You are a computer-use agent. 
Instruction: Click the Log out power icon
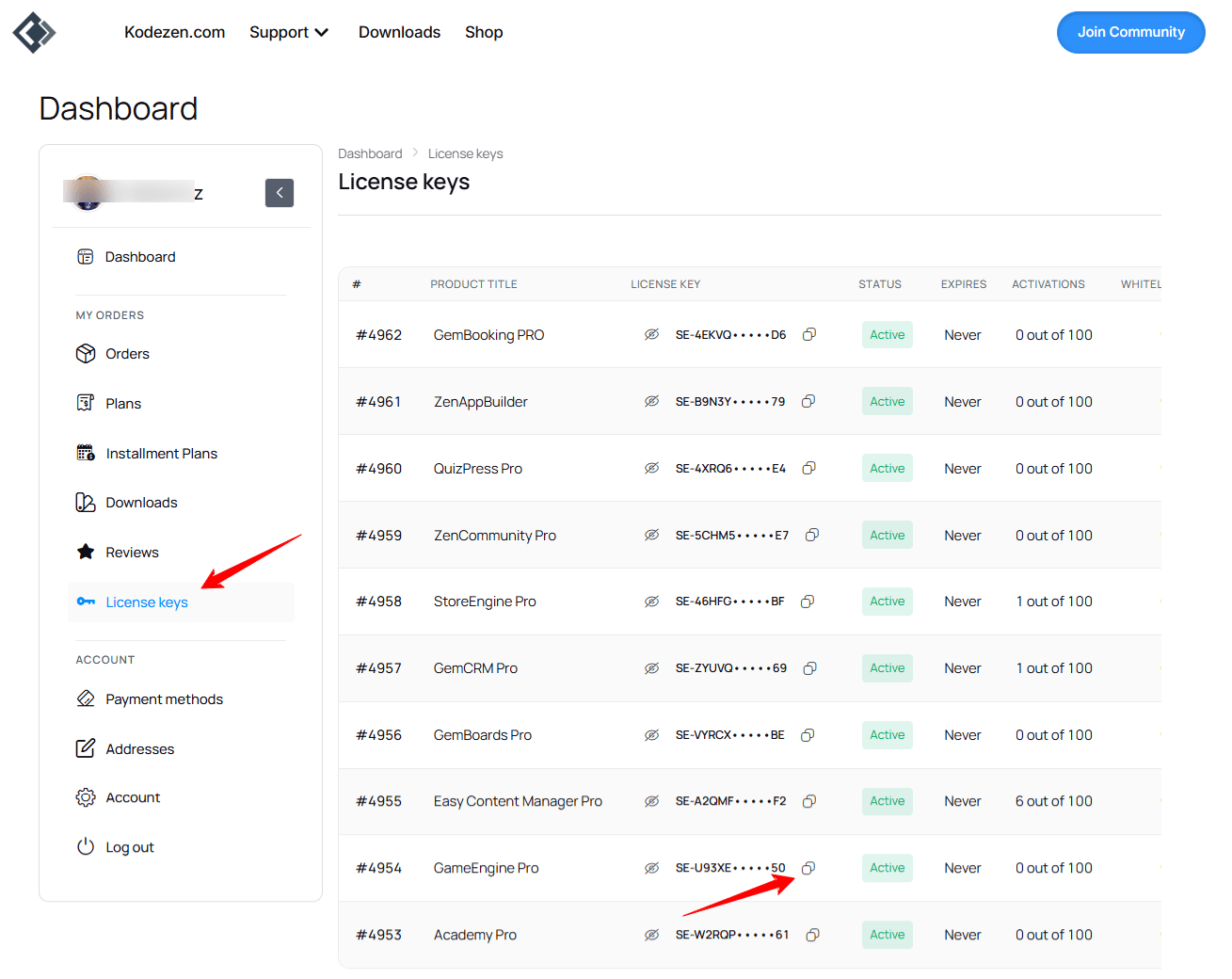(86, 846)
